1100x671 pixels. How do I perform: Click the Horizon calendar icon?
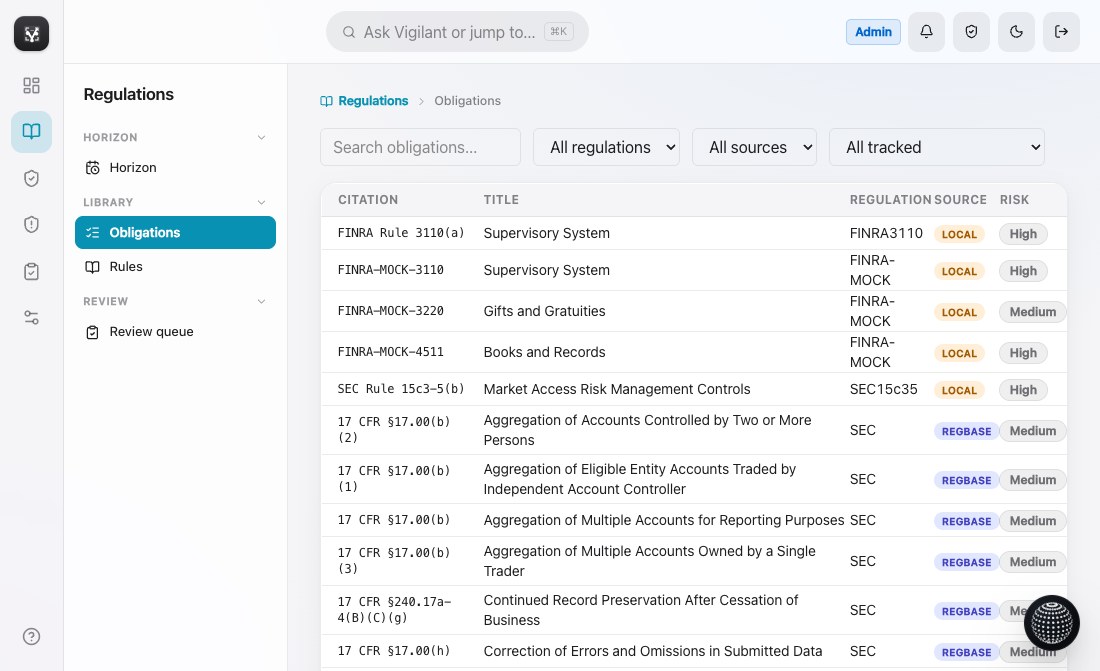coord(93,168)
